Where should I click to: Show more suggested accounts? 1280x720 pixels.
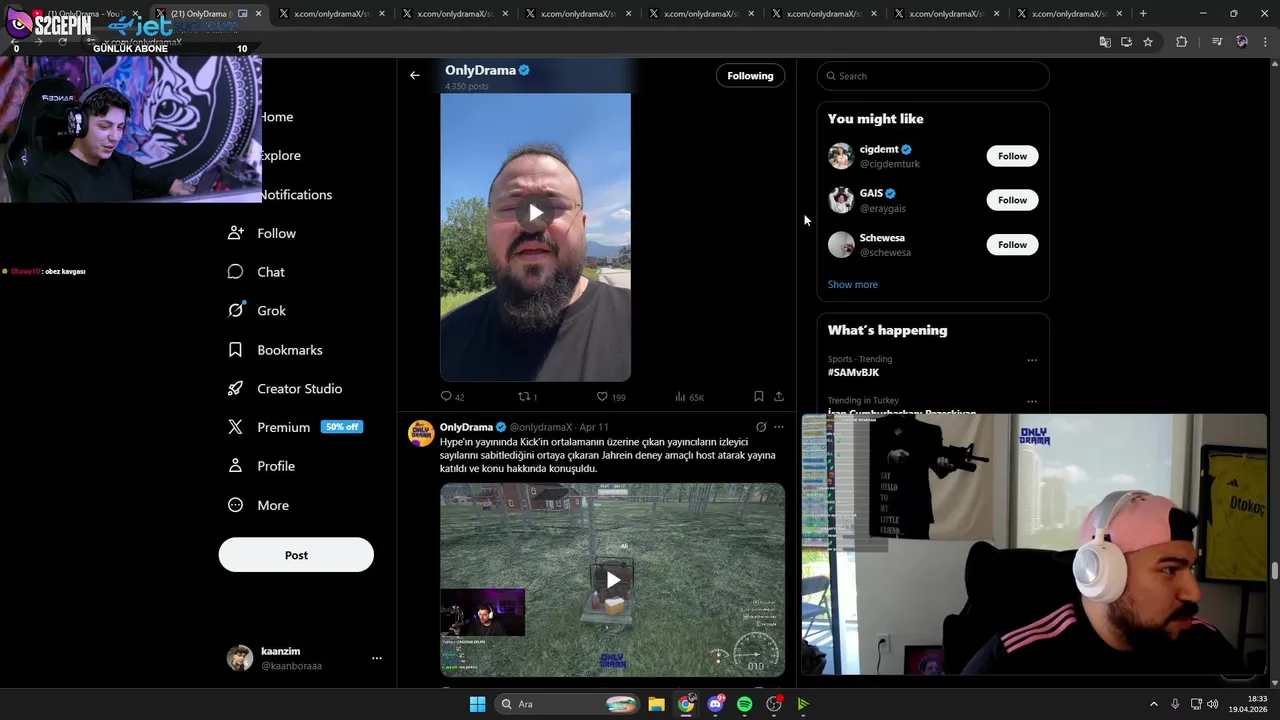tap(852, 285)
